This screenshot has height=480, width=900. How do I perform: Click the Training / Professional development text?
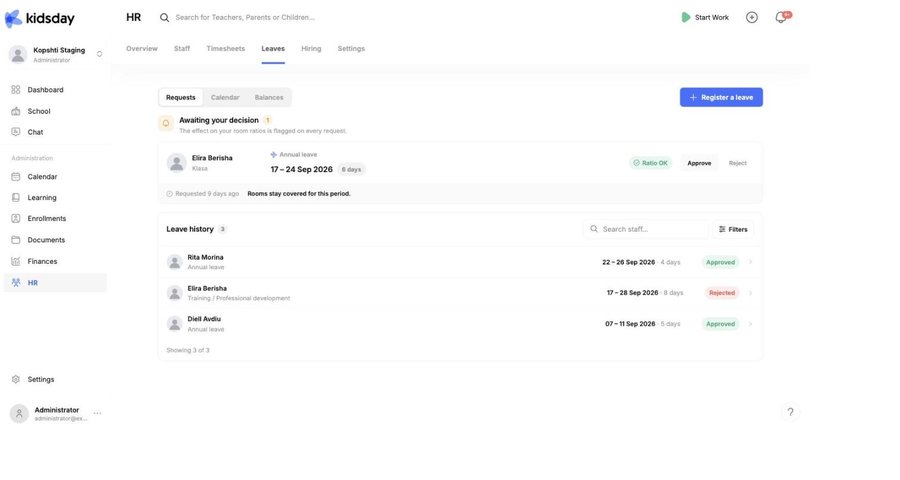239,299
